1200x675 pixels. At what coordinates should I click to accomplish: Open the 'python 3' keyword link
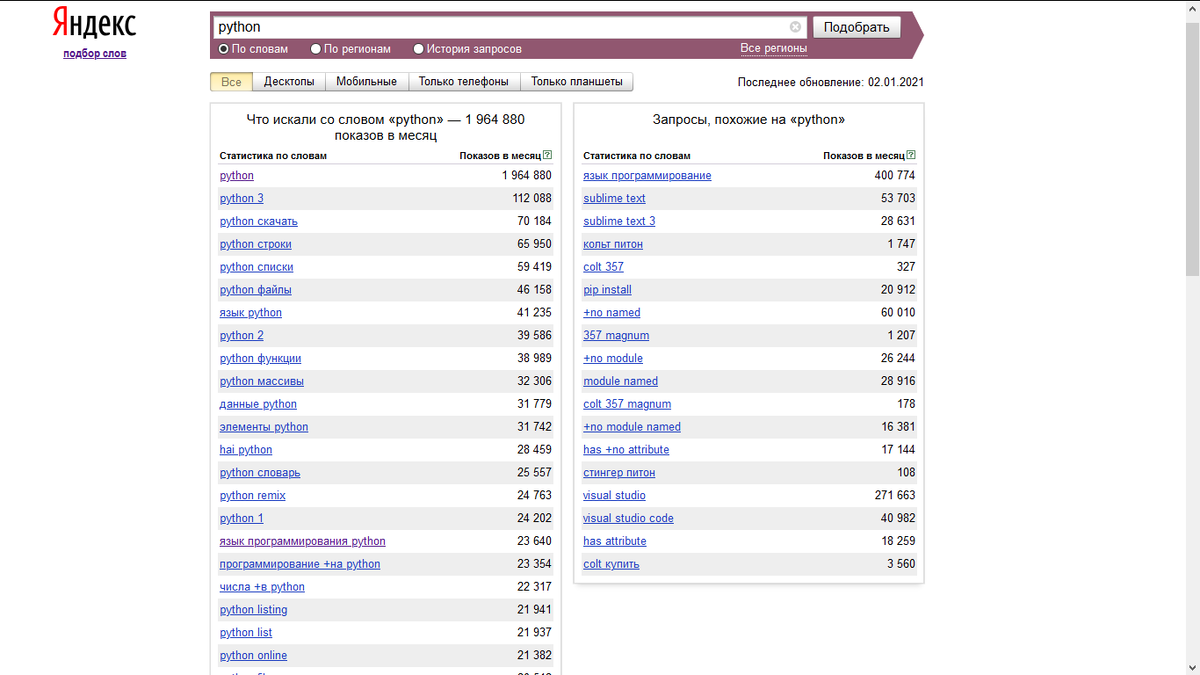click(242, 199)
